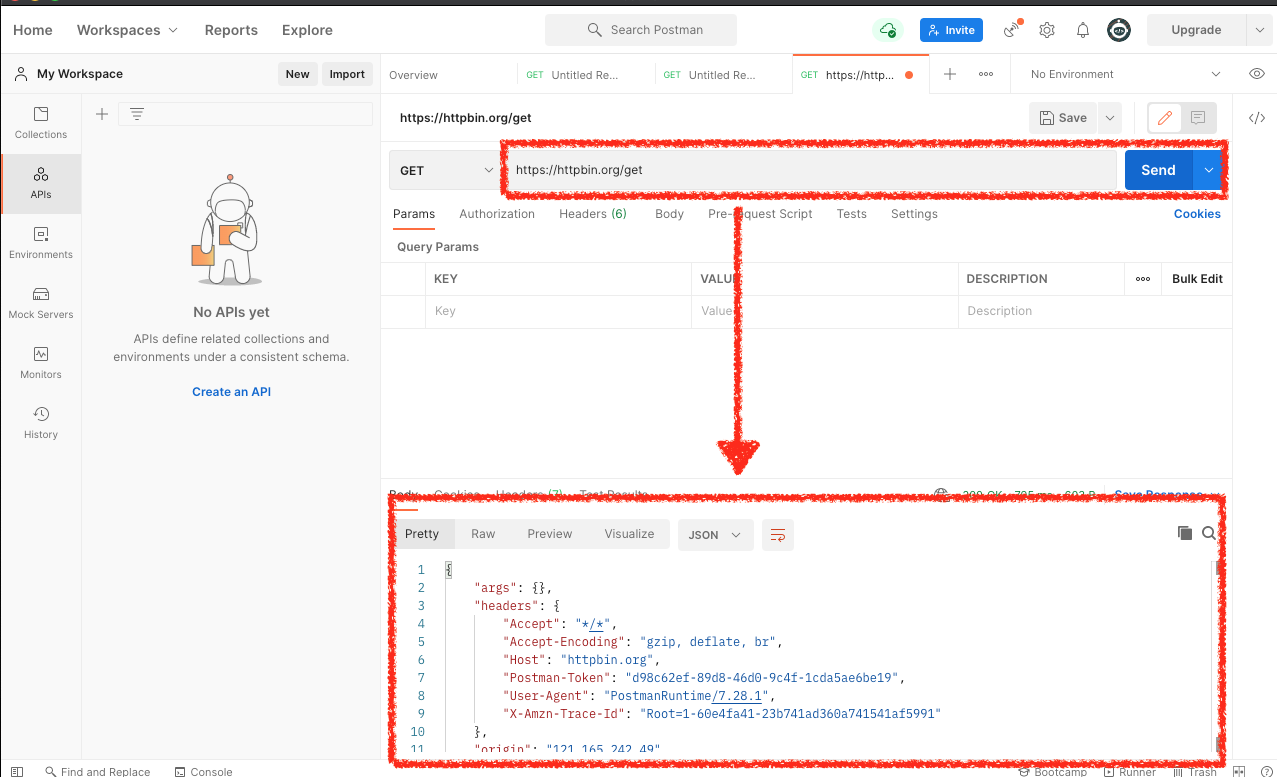This screenshot has height=777, width=1277.
Task: Click the Key field in query params
Action: pos(558,311)
